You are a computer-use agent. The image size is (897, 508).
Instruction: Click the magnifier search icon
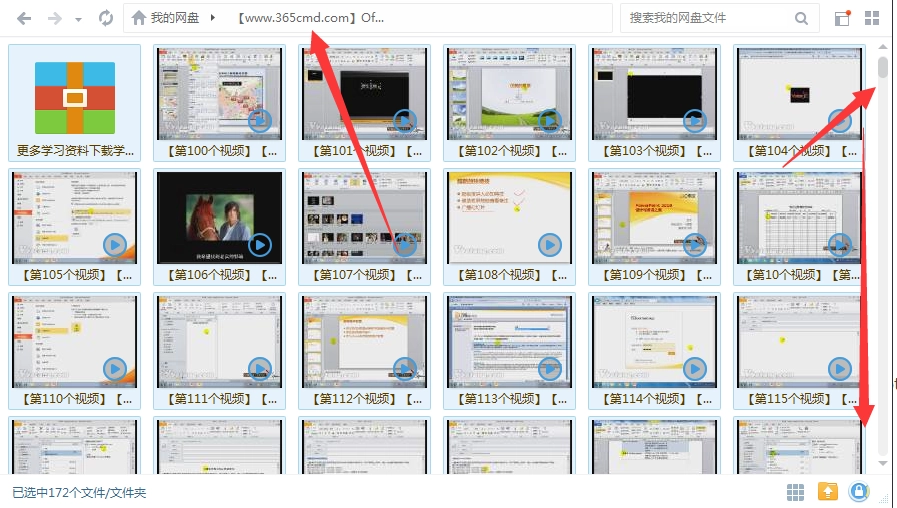801,18
